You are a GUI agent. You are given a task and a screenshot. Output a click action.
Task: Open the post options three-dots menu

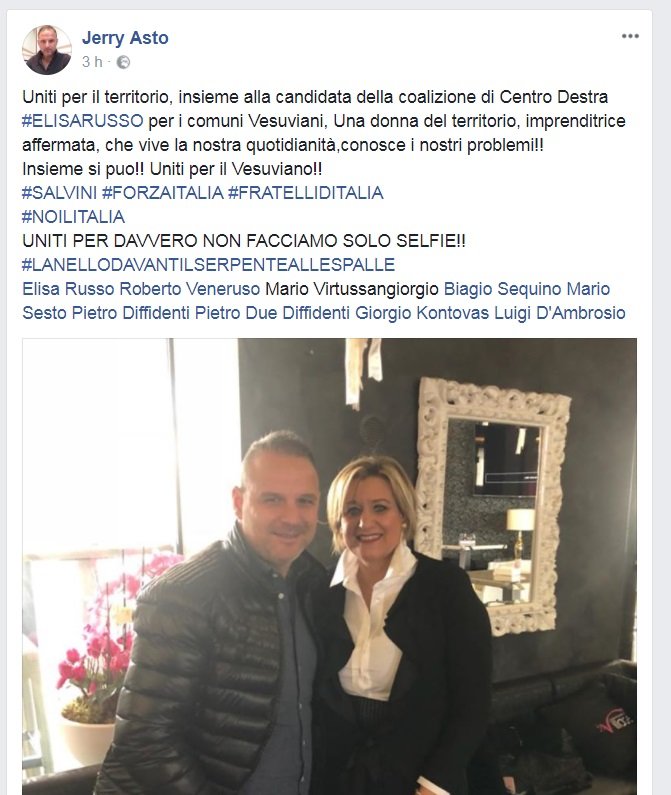click(630, 36)
